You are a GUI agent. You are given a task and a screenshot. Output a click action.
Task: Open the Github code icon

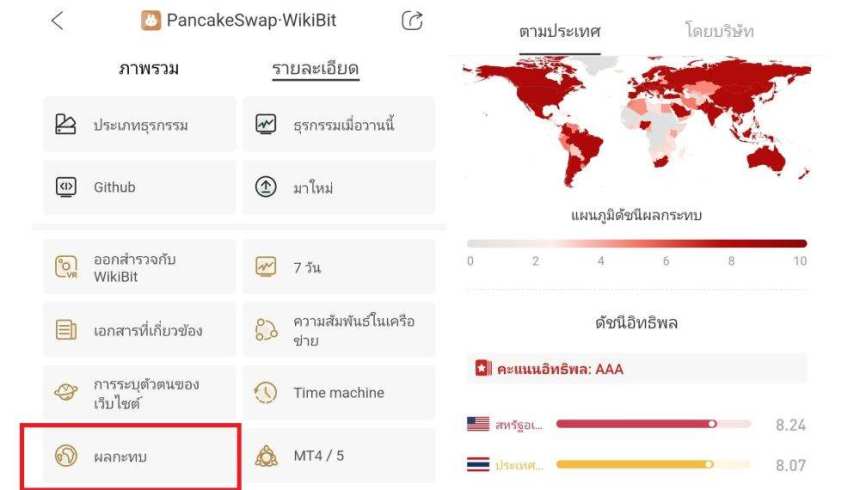coord(66,187)
